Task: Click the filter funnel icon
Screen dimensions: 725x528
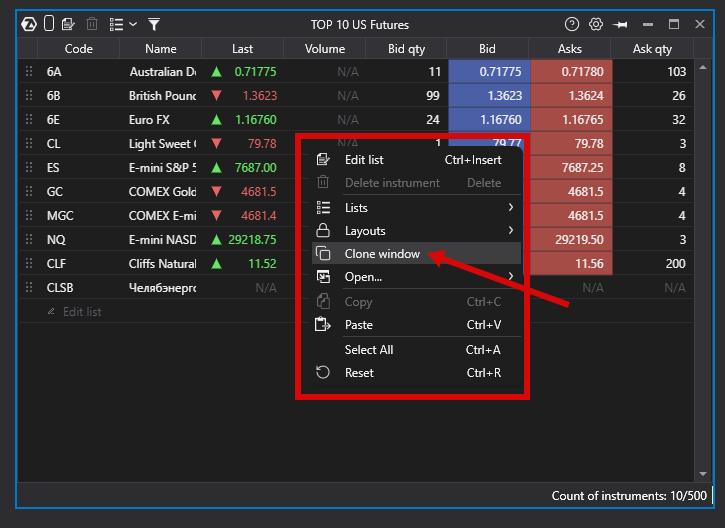Action: click(154, 24)
